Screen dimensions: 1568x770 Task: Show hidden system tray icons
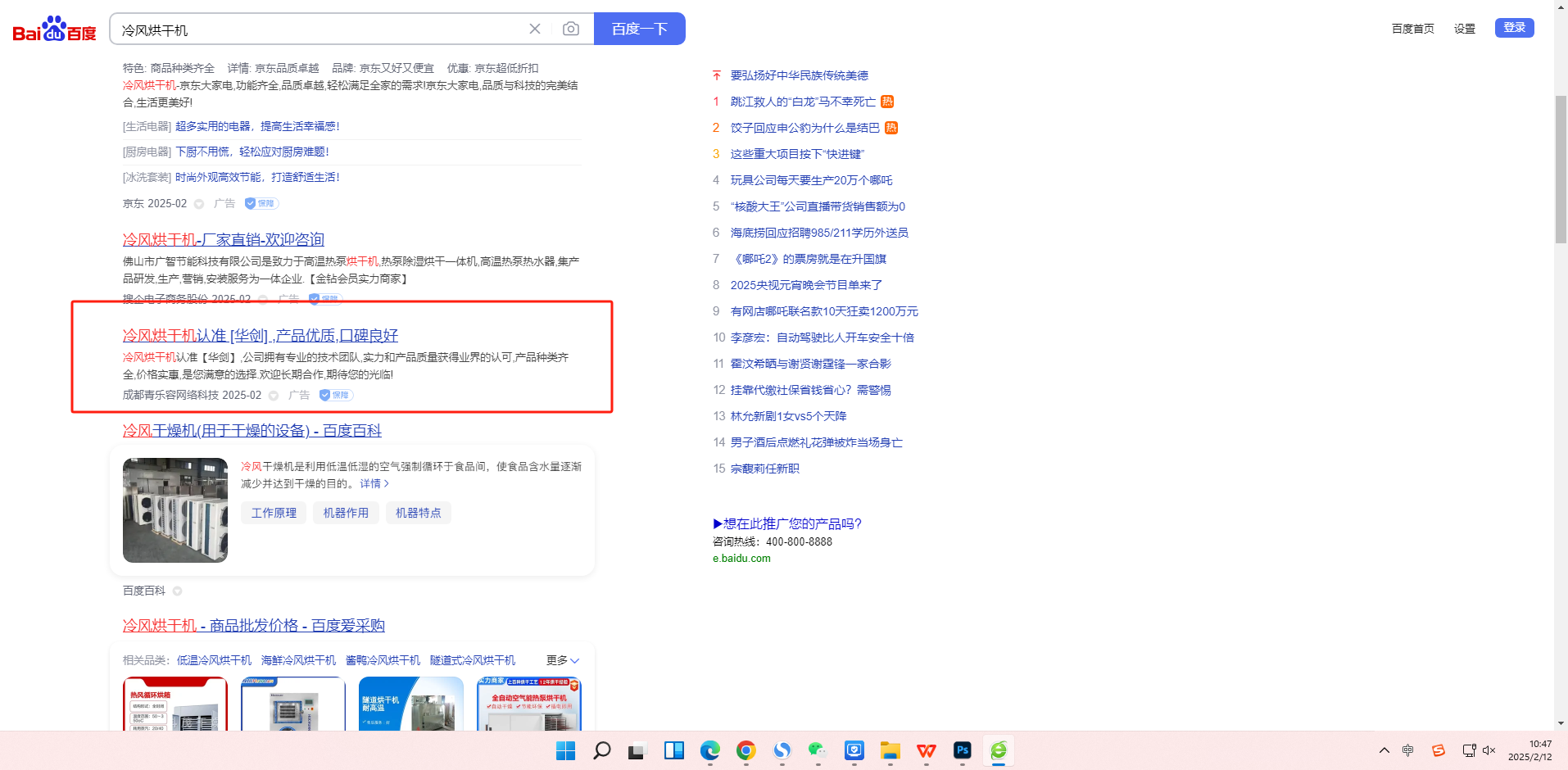click(x=1384, y=750)
